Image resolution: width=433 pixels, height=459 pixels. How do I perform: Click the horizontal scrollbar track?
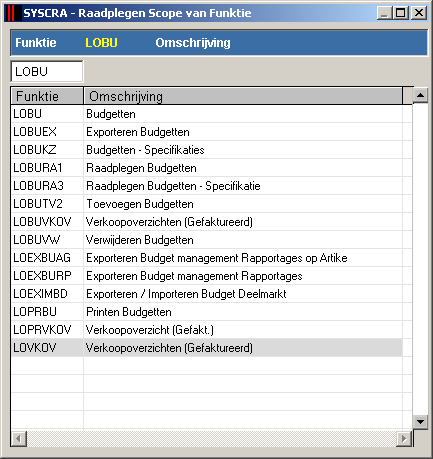(211, 438)
